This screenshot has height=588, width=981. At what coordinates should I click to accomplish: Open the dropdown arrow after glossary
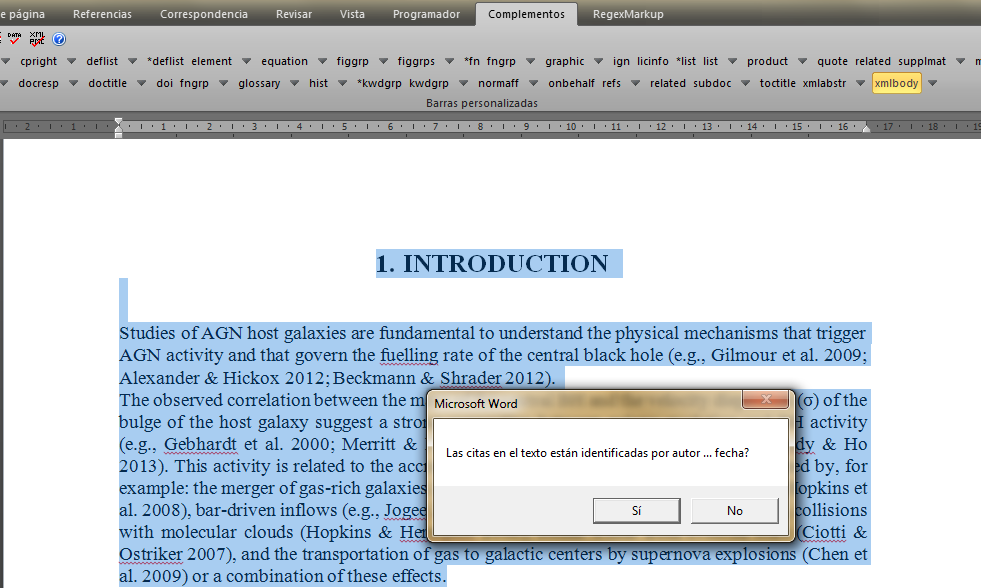click(x=295, y=83)
